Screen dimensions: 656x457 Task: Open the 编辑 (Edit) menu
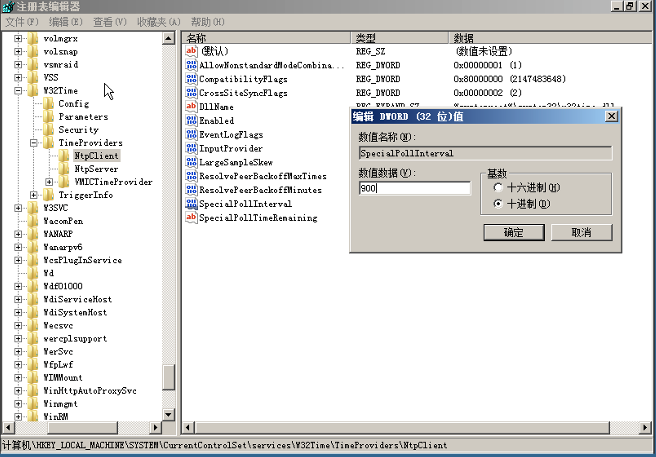[x=66, y=21]
